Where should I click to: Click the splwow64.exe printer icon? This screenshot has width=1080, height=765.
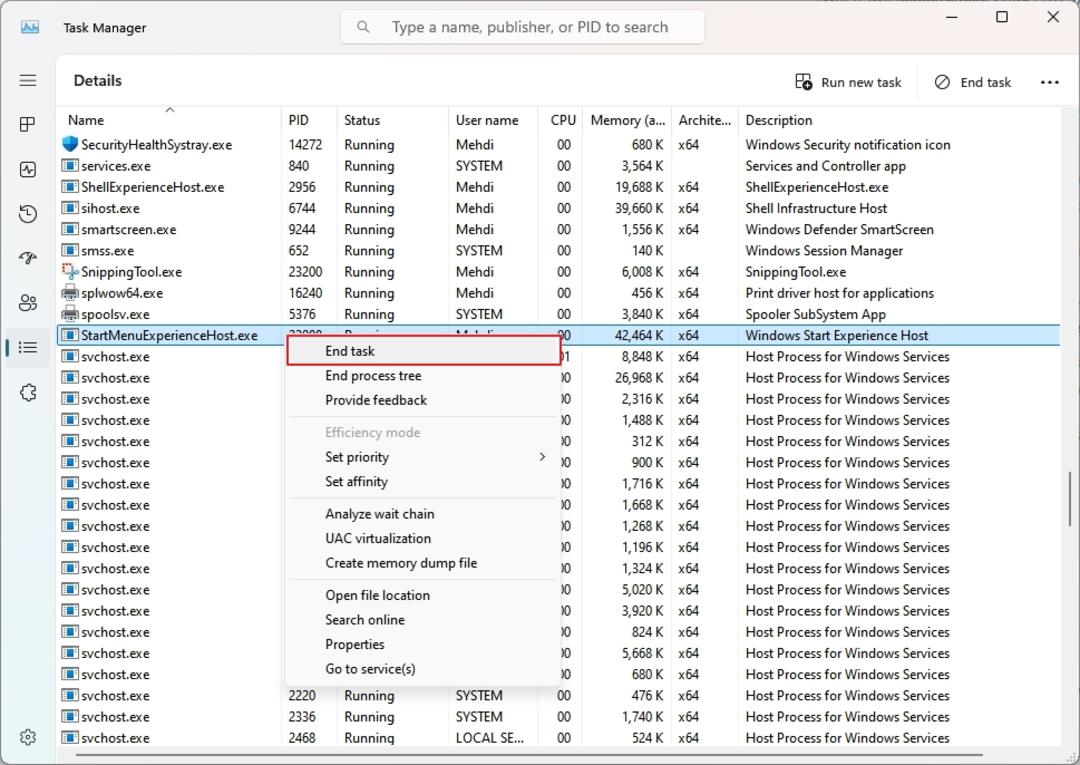click(x=70, y=293)
